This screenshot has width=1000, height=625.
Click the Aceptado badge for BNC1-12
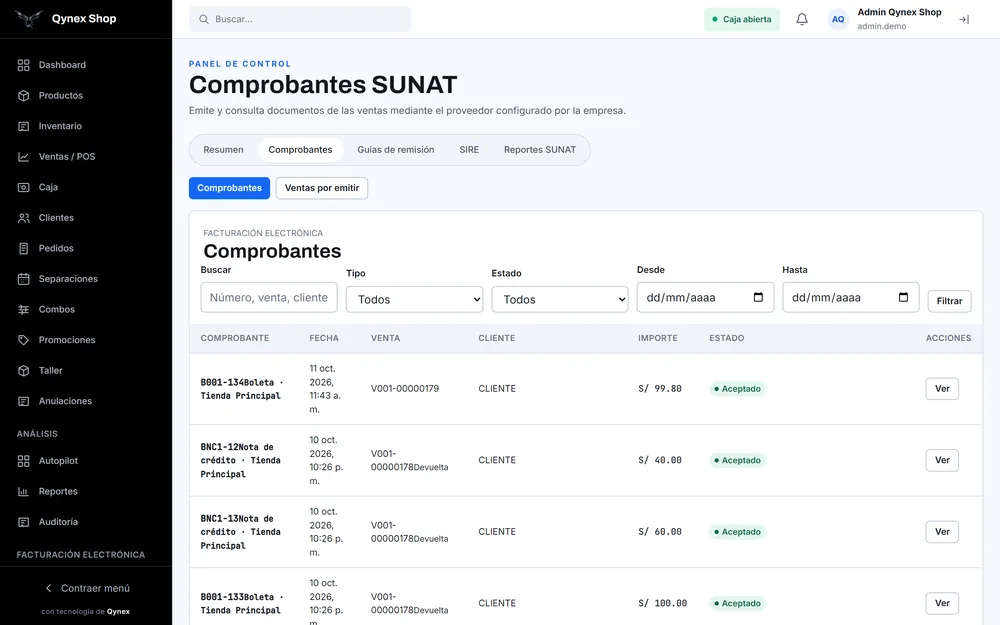coord(737,460)
